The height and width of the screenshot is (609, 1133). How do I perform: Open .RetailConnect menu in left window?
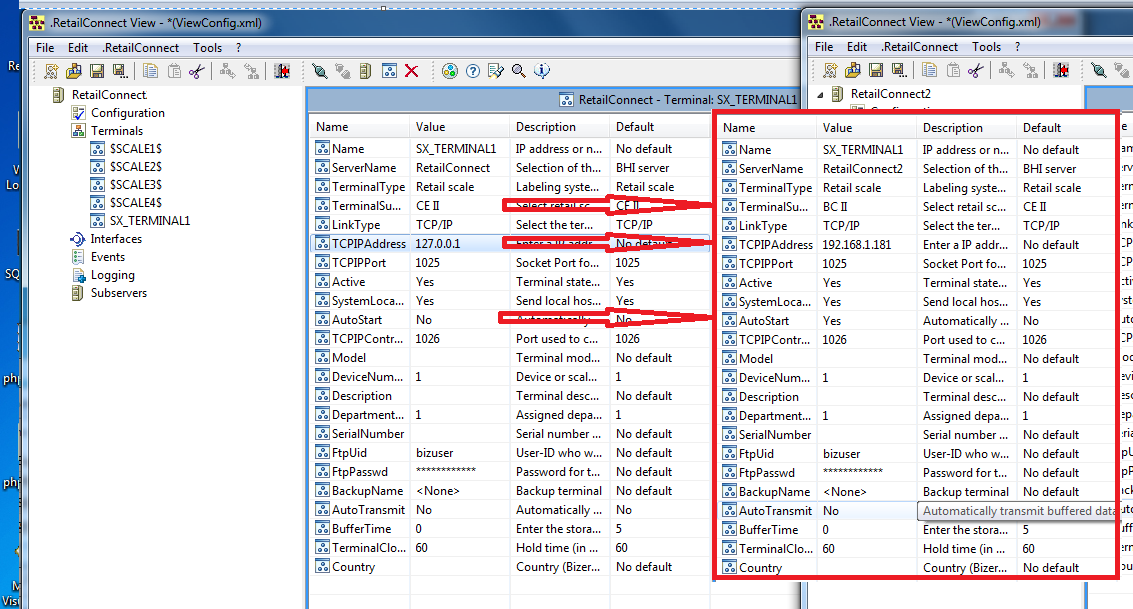pyautogui.click(x=140, y=48)
